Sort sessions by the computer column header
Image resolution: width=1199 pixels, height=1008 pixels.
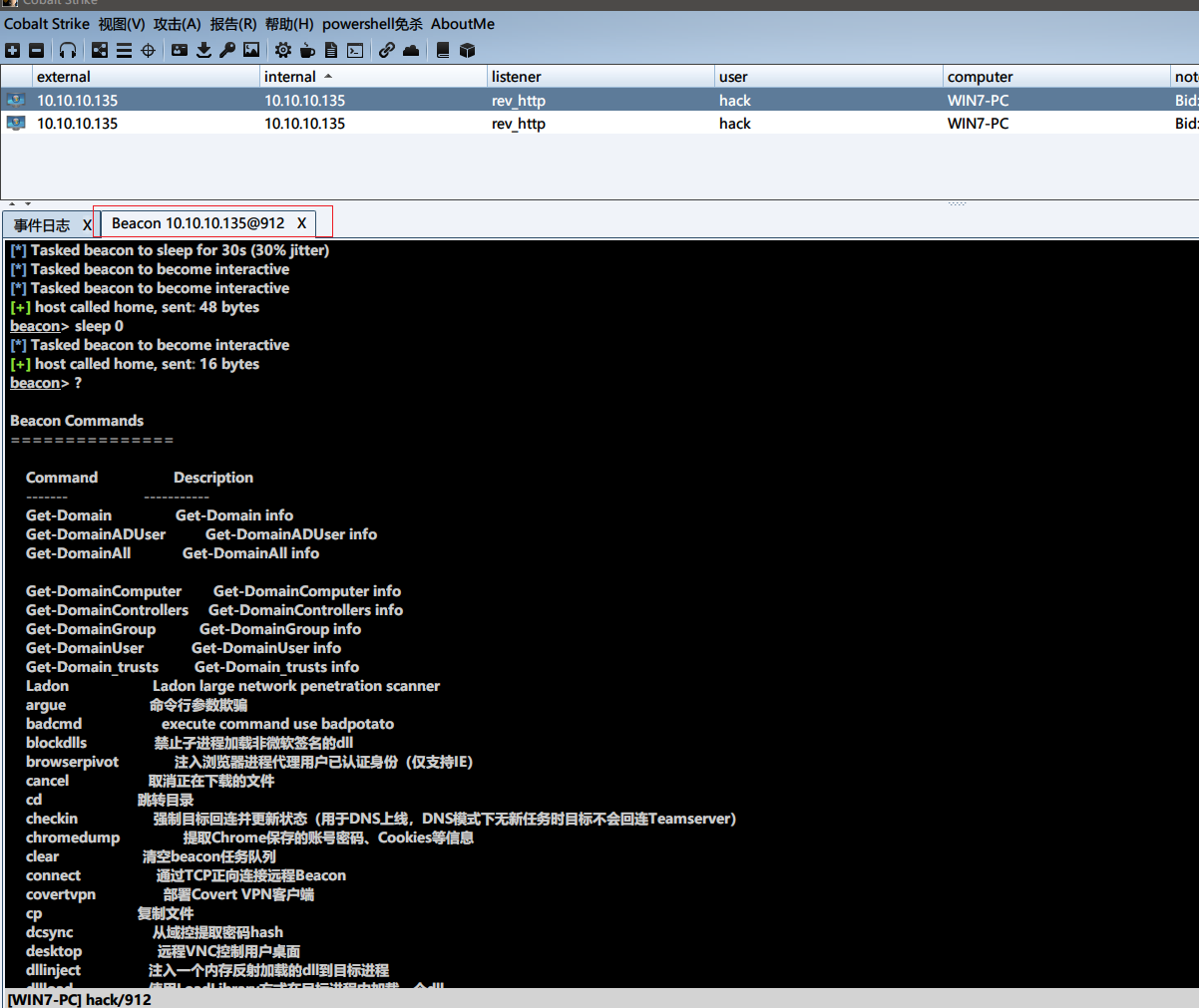point(1056,77)
